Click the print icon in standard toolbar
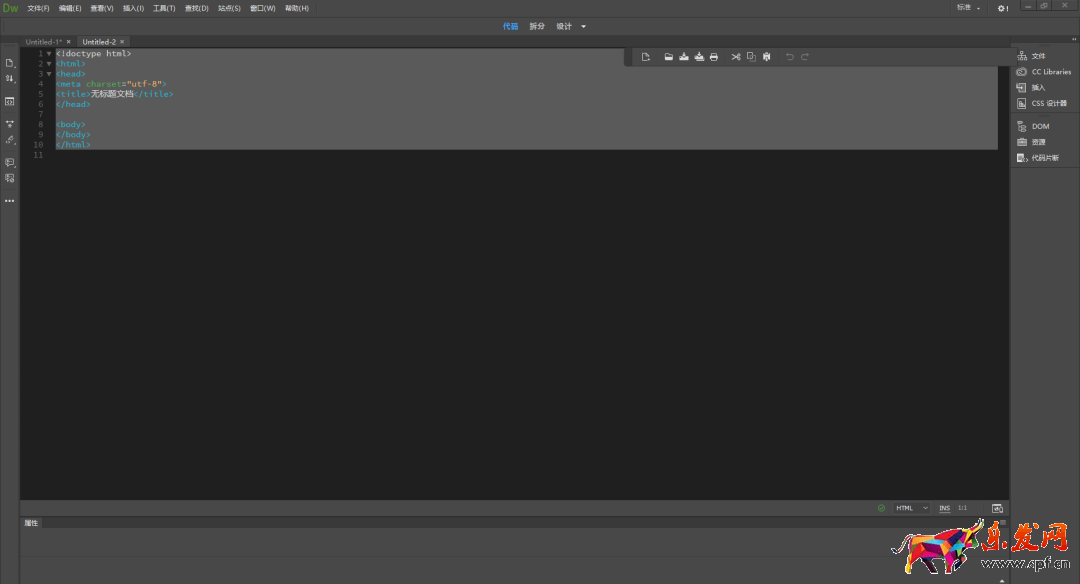This screenshot has height=584, width=1080. click(713, 57)
